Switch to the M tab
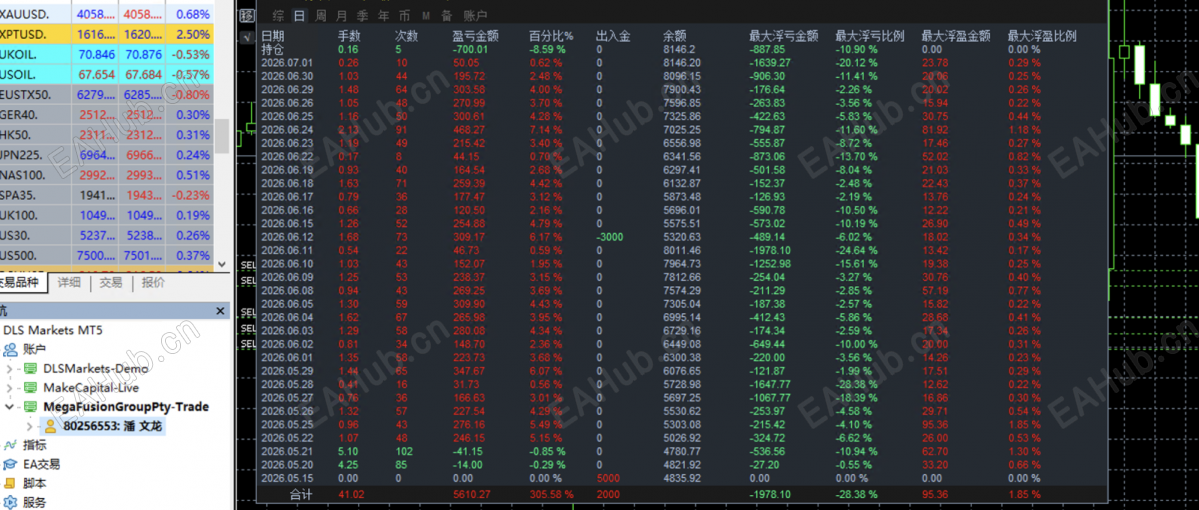Image resolution: width=1199 pixels, height=510 pixels. [x=425, y=15]
